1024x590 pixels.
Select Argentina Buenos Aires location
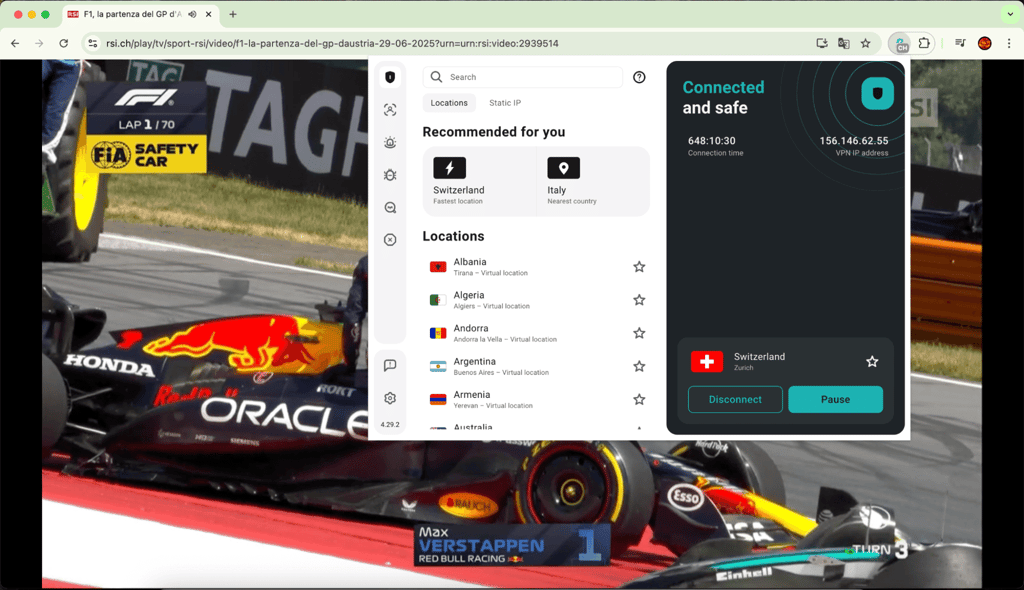[536, 367]
